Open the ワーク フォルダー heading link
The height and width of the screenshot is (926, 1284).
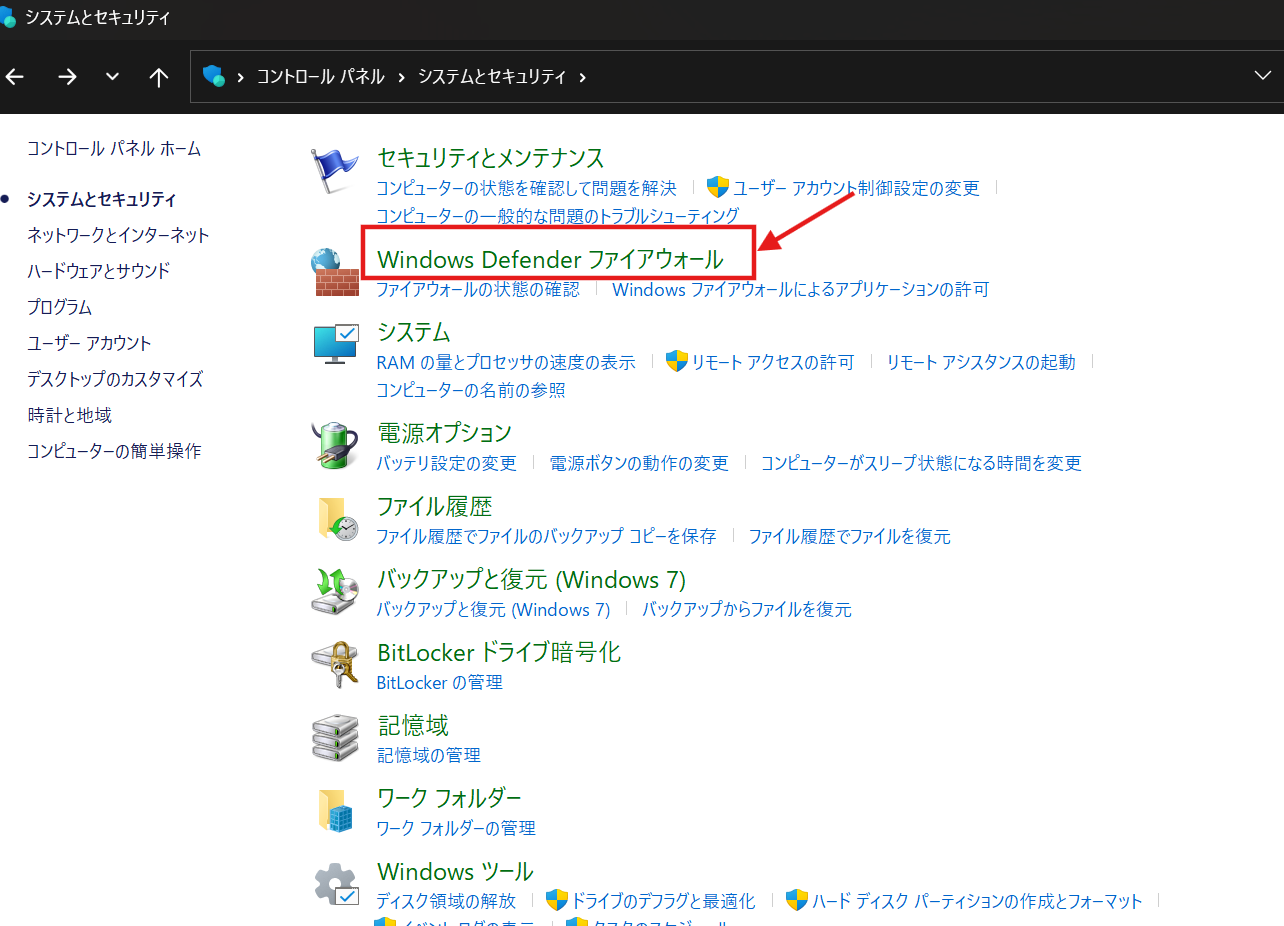pos(449,798)
